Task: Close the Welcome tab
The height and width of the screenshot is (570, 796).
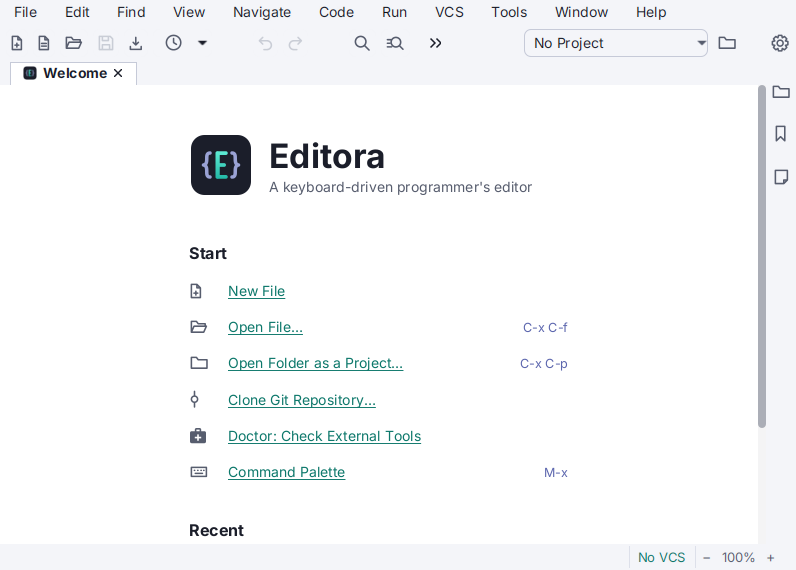Action: [118, 73]
